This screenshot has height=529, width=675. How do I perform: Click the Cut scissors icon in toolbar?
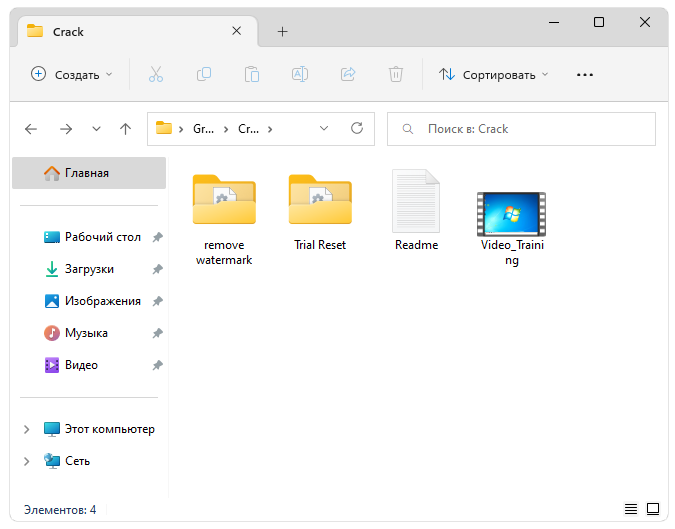tap(155, 74)
